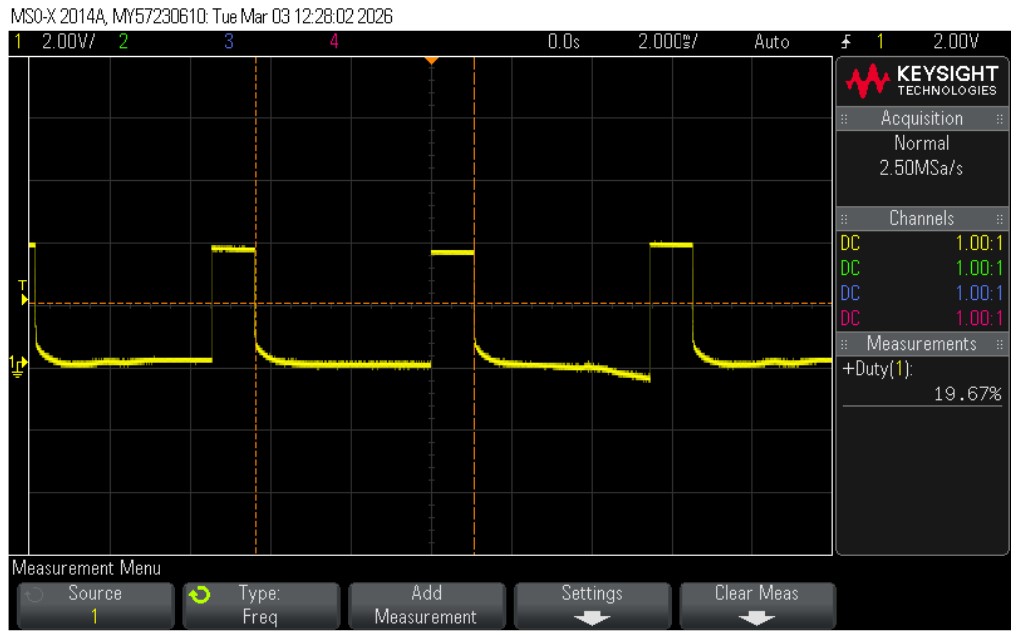Image resolution: width=1020 pixels, height=635 pixels.
Task: Toggle channel 3 indicator in status bar
Action: coord(229,42)
